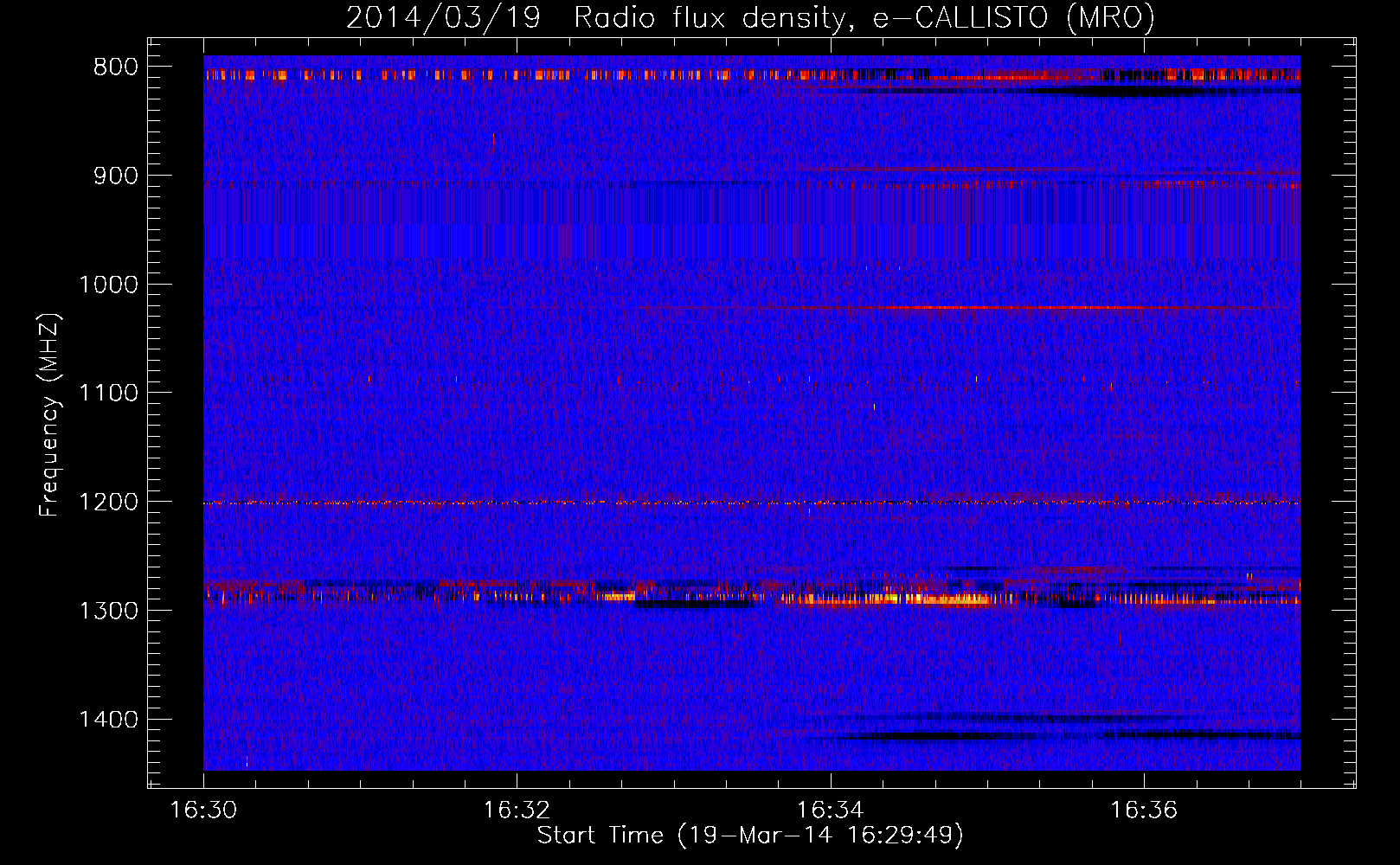Select the 1400 frequency axis label

click(x=108, y=720)
